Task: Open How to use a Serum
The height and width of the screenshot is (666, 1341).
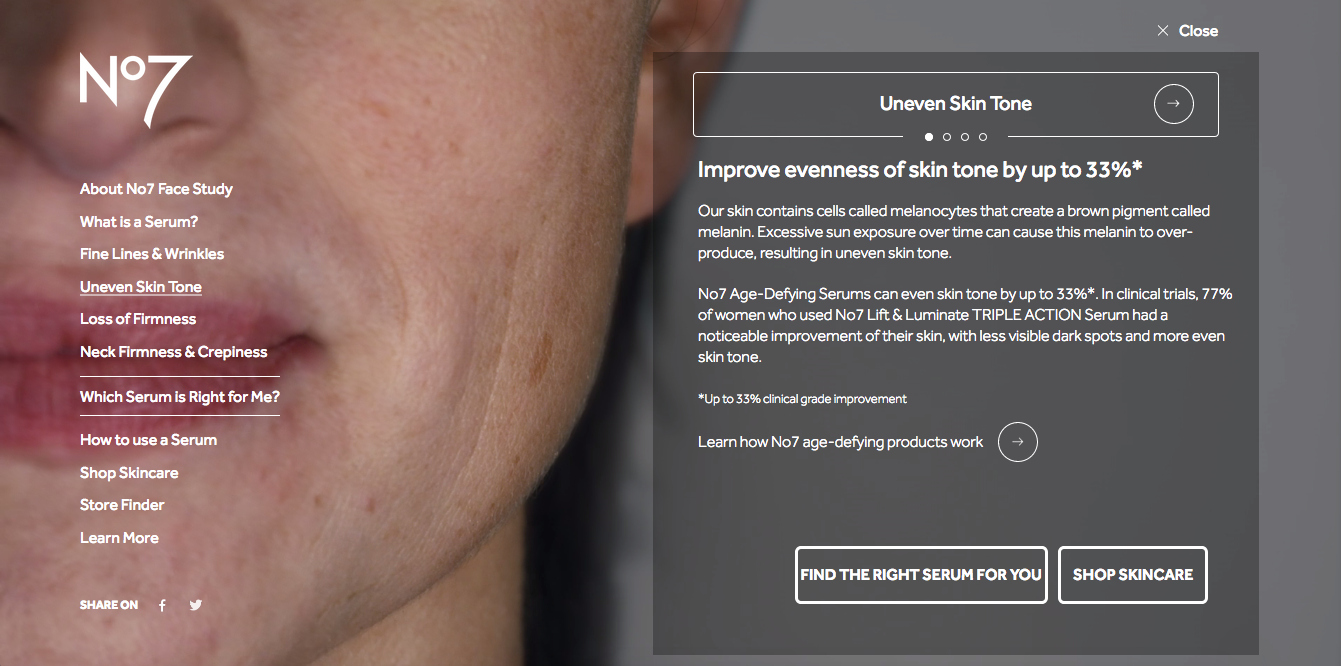Action: [x=148, y=440]
